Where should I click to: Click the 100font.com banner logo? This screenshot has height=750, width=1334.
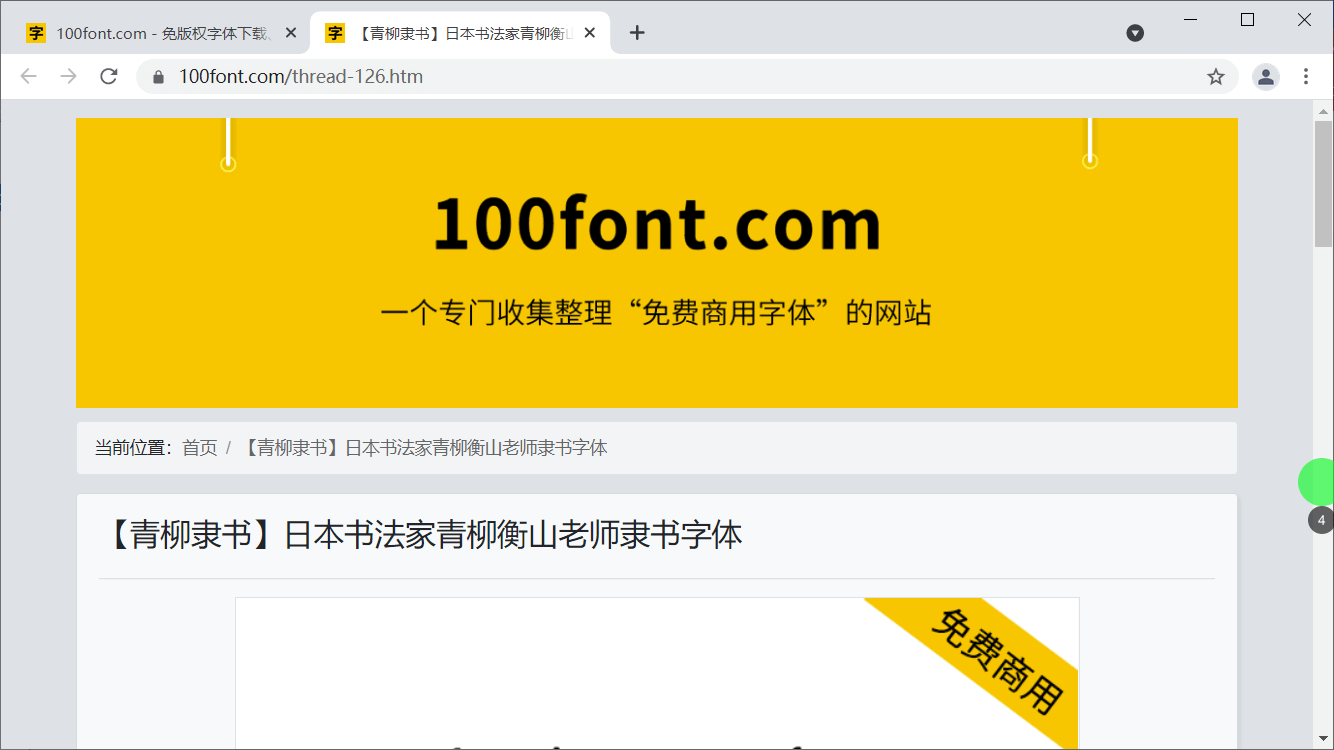657,223
